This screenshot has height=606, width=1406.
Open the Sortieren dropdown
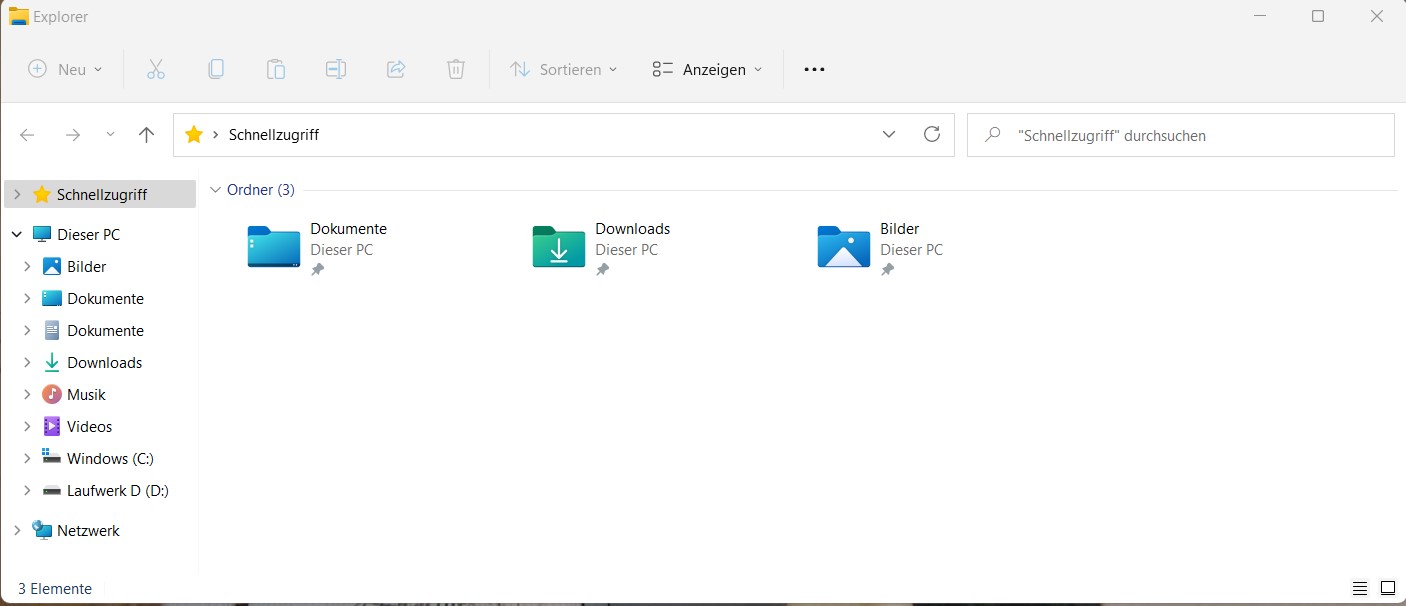[563, 69]
